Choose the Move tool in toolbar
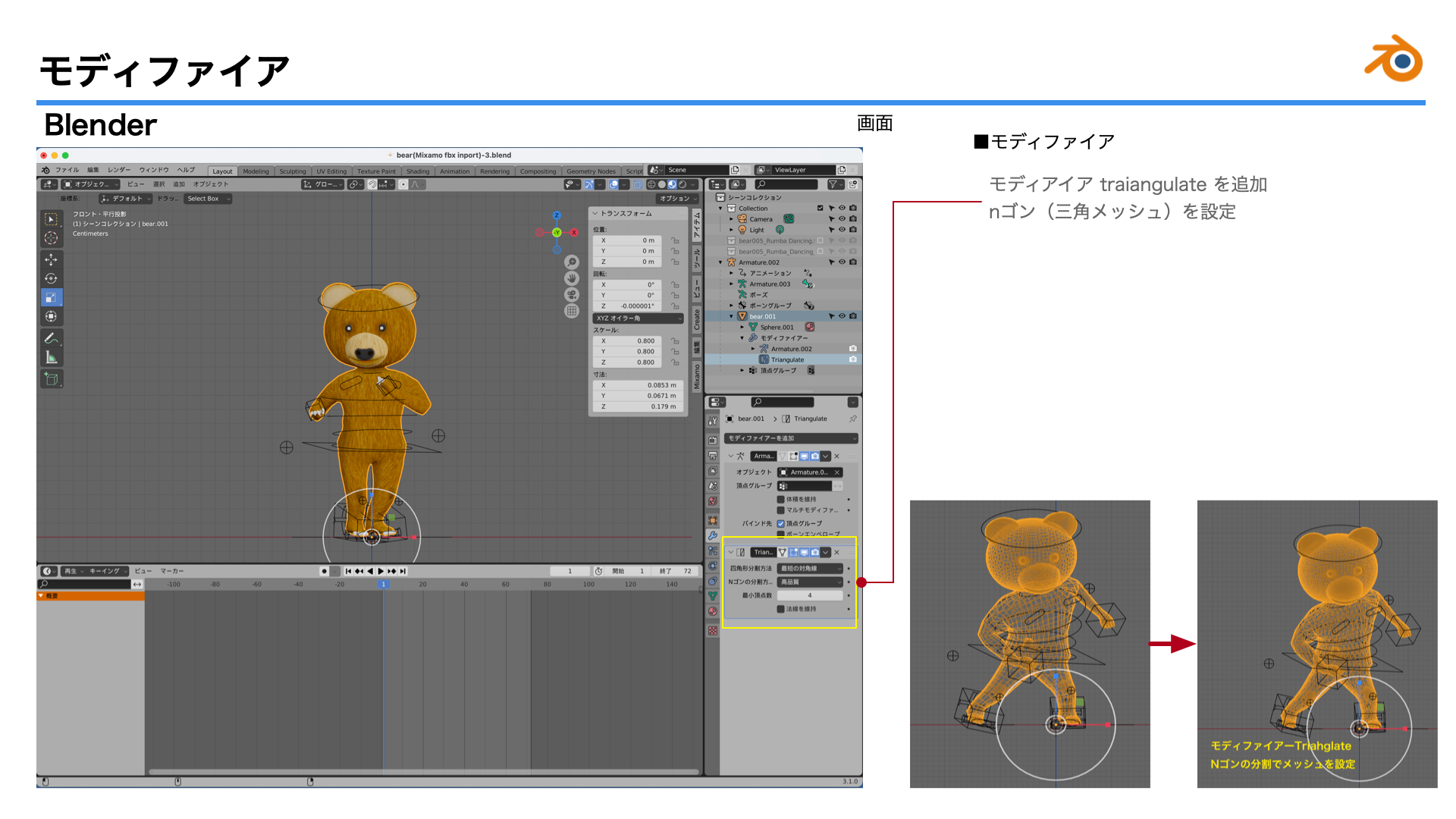Screen dimensions: 1456x819 coord(51,259)
